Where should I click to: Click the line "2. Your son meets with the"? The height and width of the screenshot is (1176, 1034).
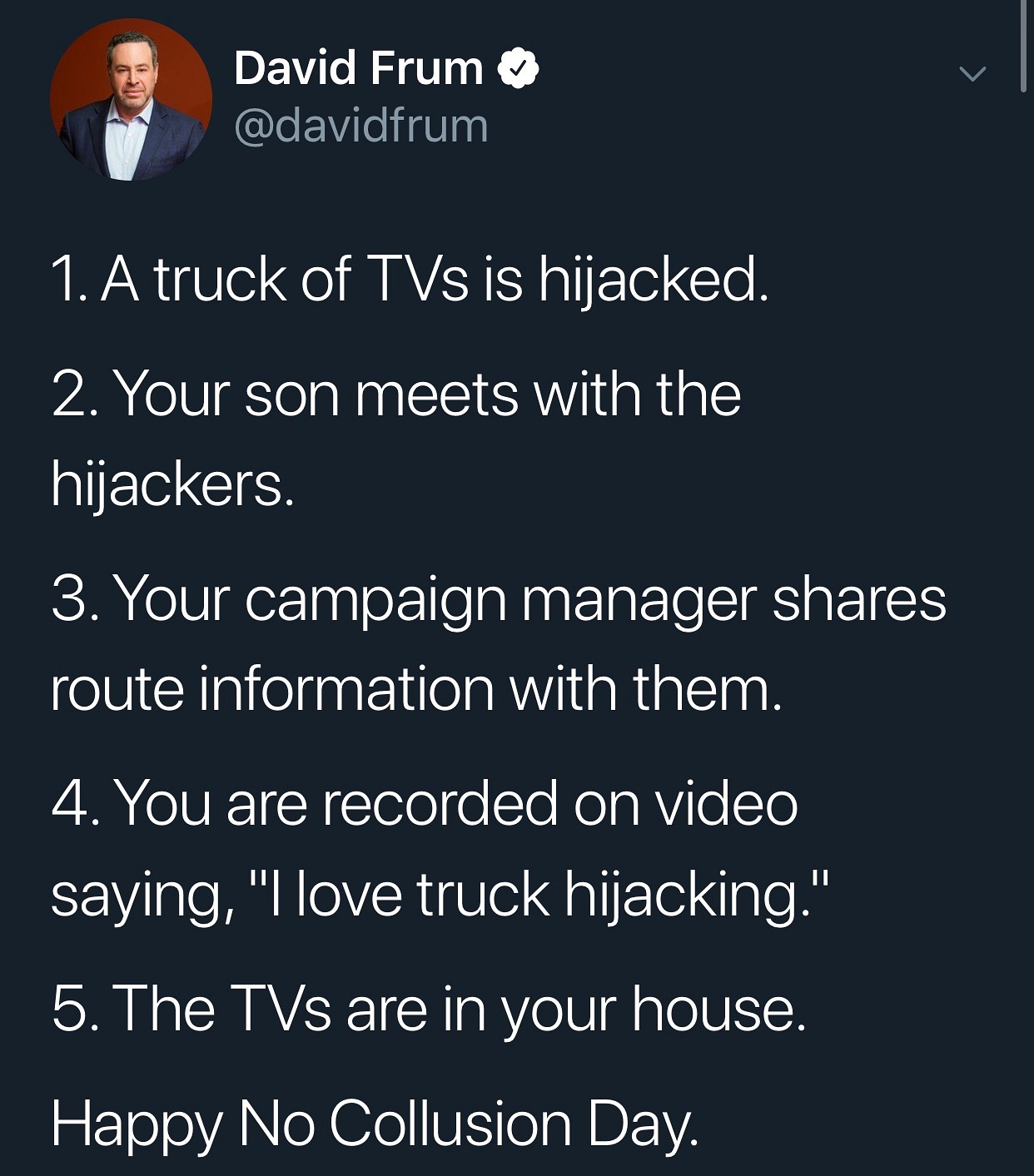[x=396, y=394]
